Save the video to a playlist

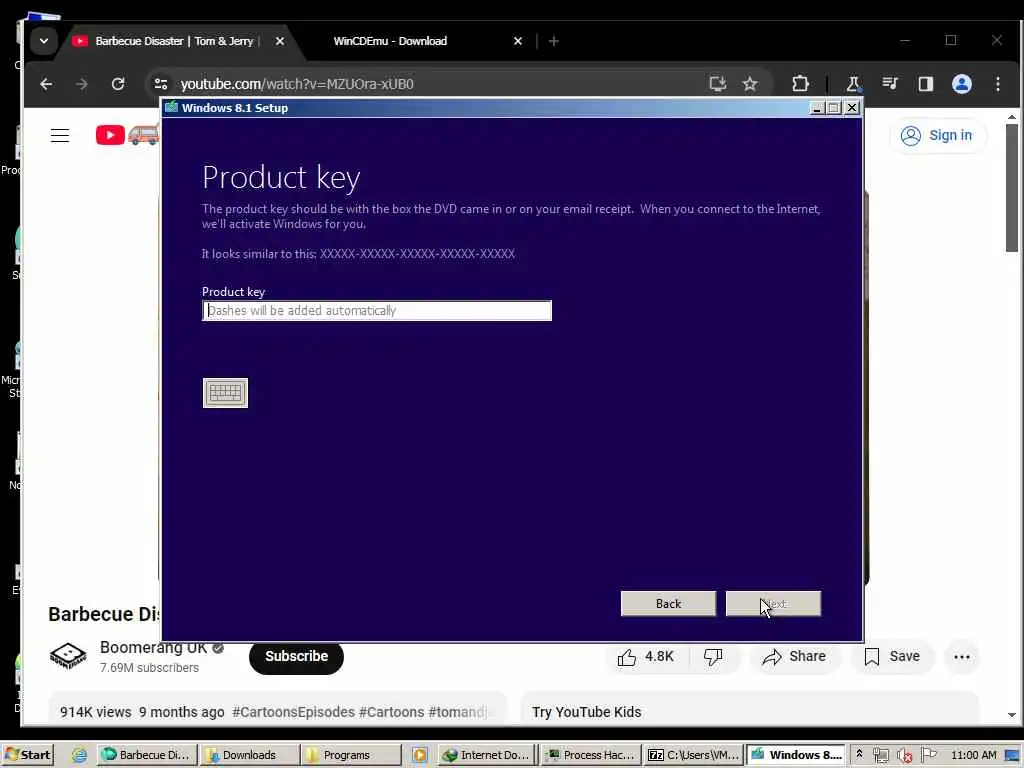[x=891, y=656]
